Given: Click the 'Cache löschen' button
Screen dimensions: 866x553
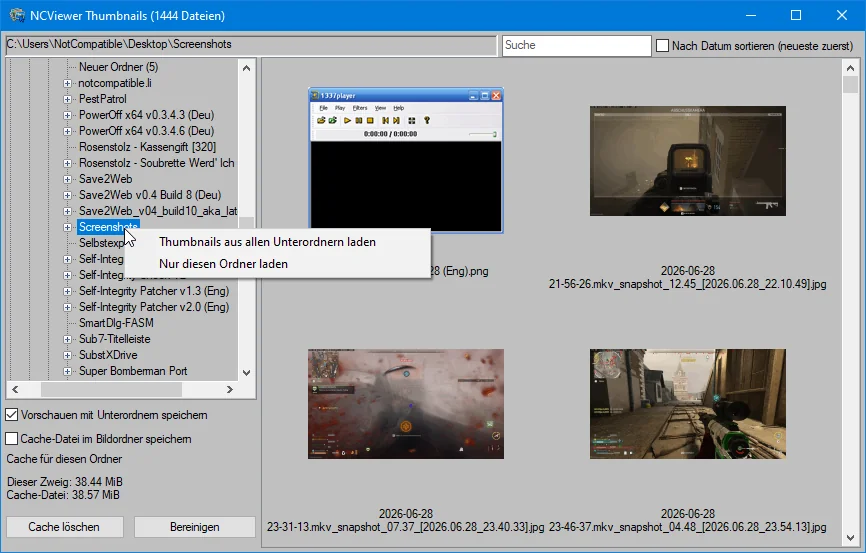Looking at the screenshot, I should click(64, 527).
